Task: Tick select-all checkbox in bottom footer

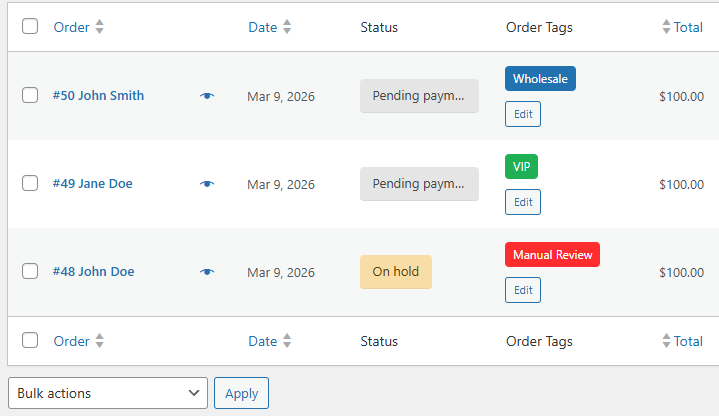Action: 30,340
